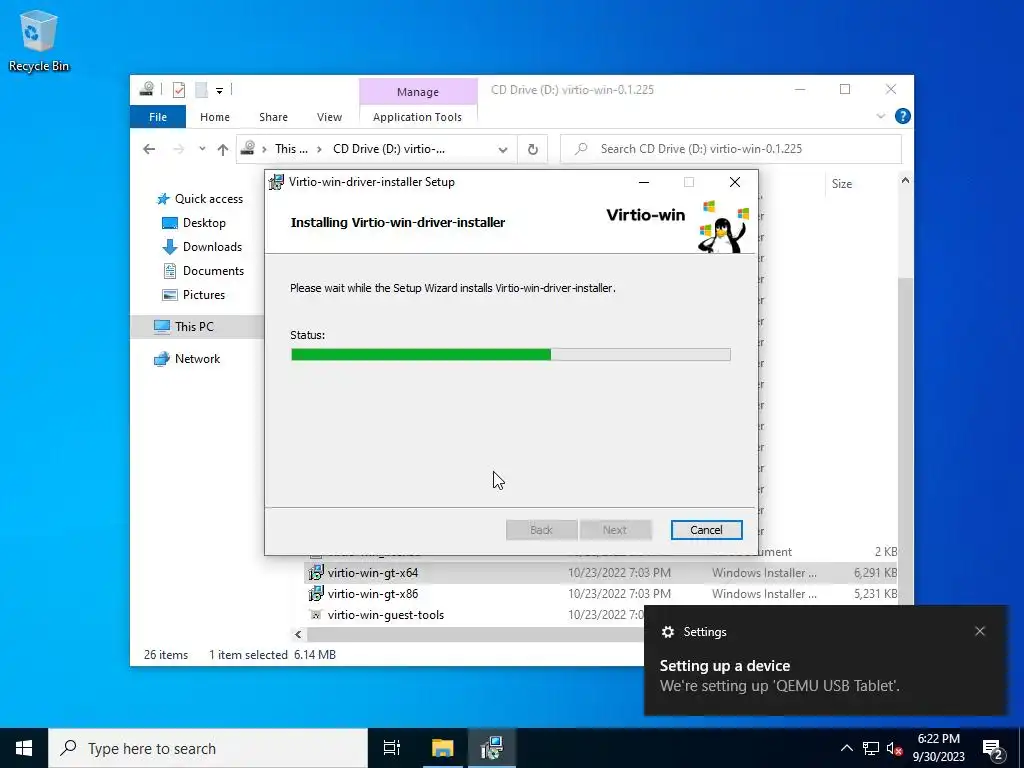The width and height of the screenshot is (1024, 768).
Task: Open the network icon in system tray
Action: tap(871, 748)
